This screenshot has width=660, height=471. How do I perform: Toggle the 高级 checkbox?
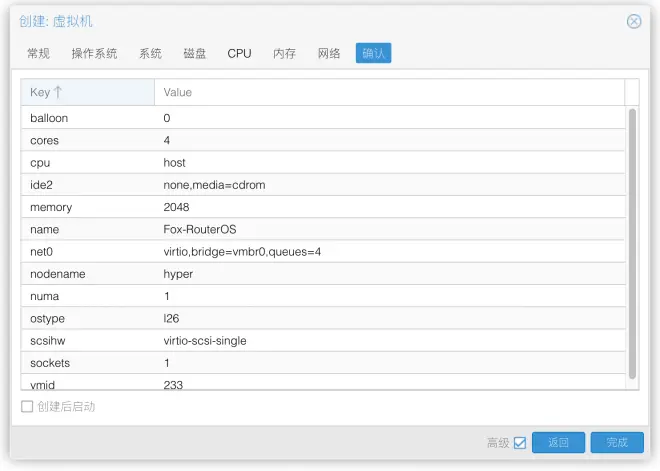click(520, 443)
